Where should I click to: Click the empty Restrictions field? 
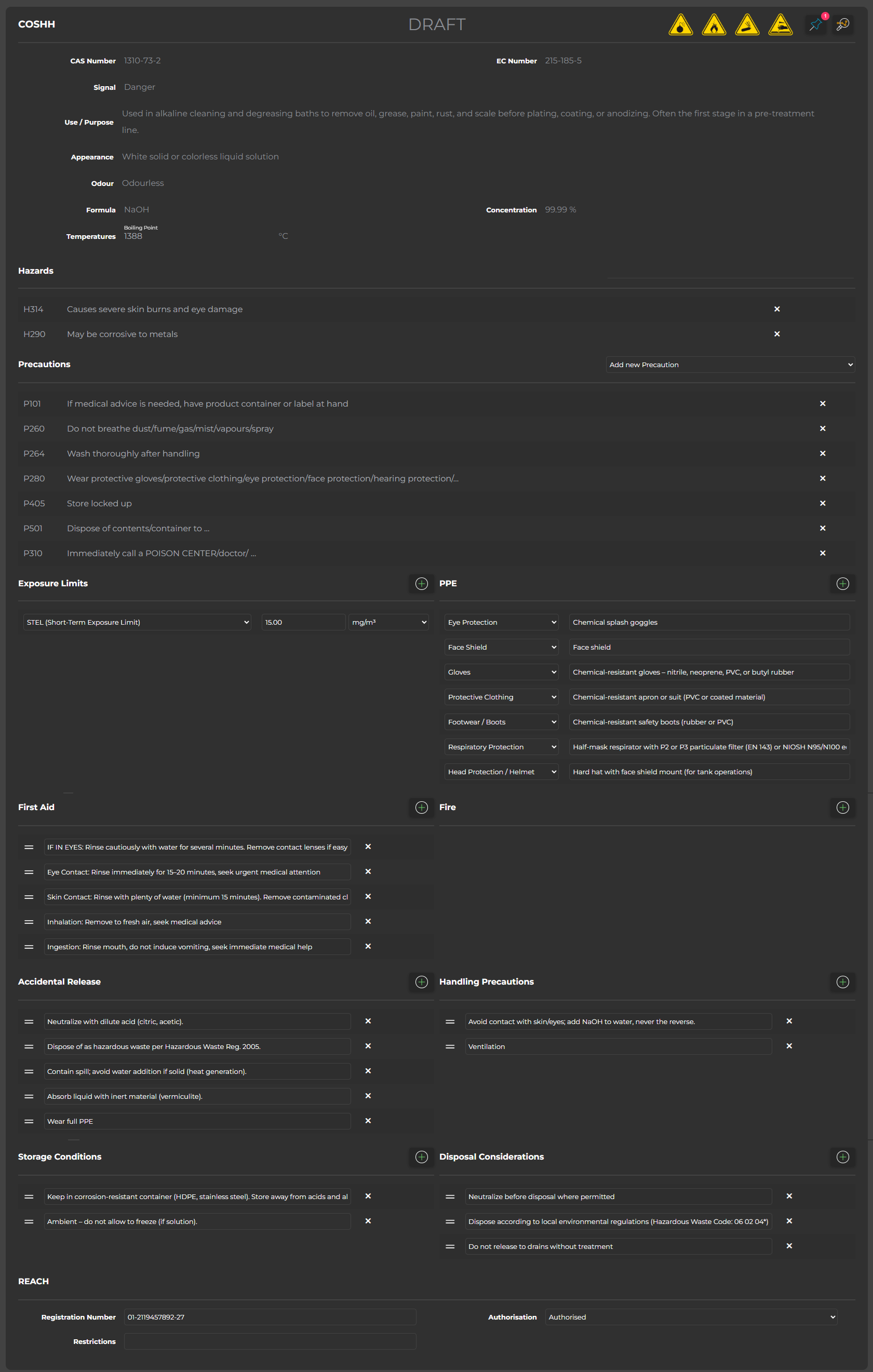(x=270, y=1342)
